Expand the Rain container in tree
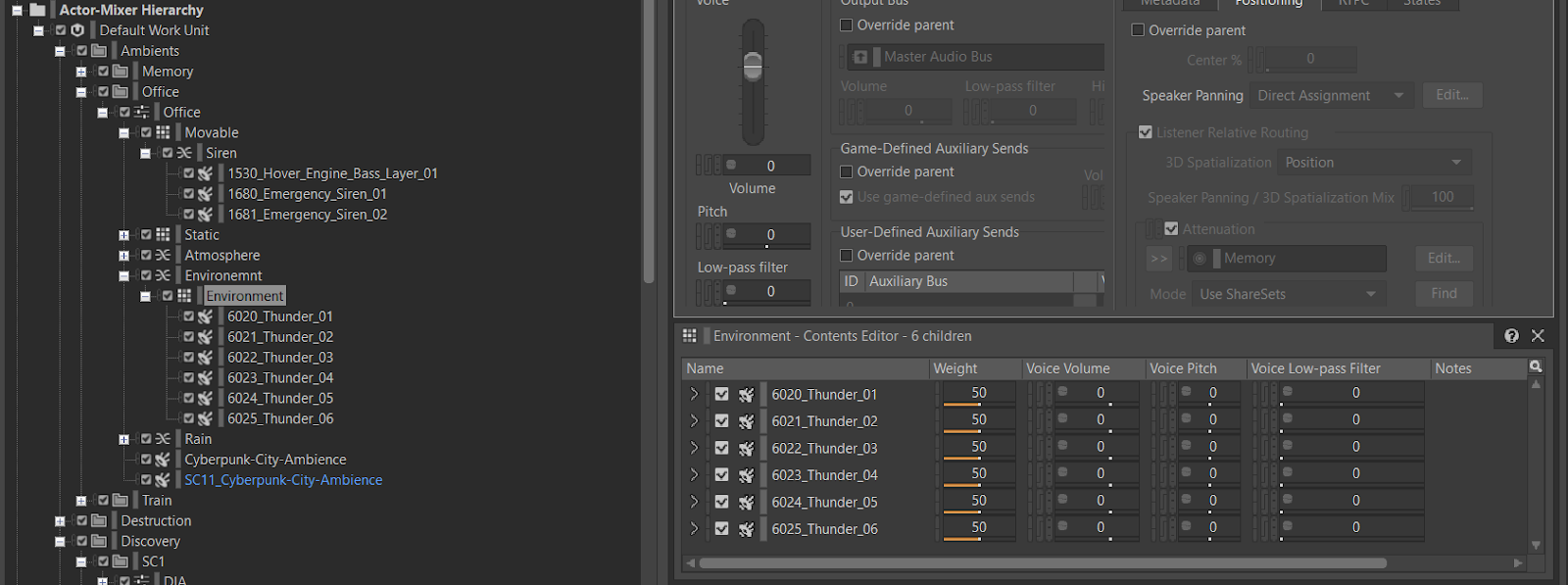1568x585 pixels. click(x=123, y=439)
